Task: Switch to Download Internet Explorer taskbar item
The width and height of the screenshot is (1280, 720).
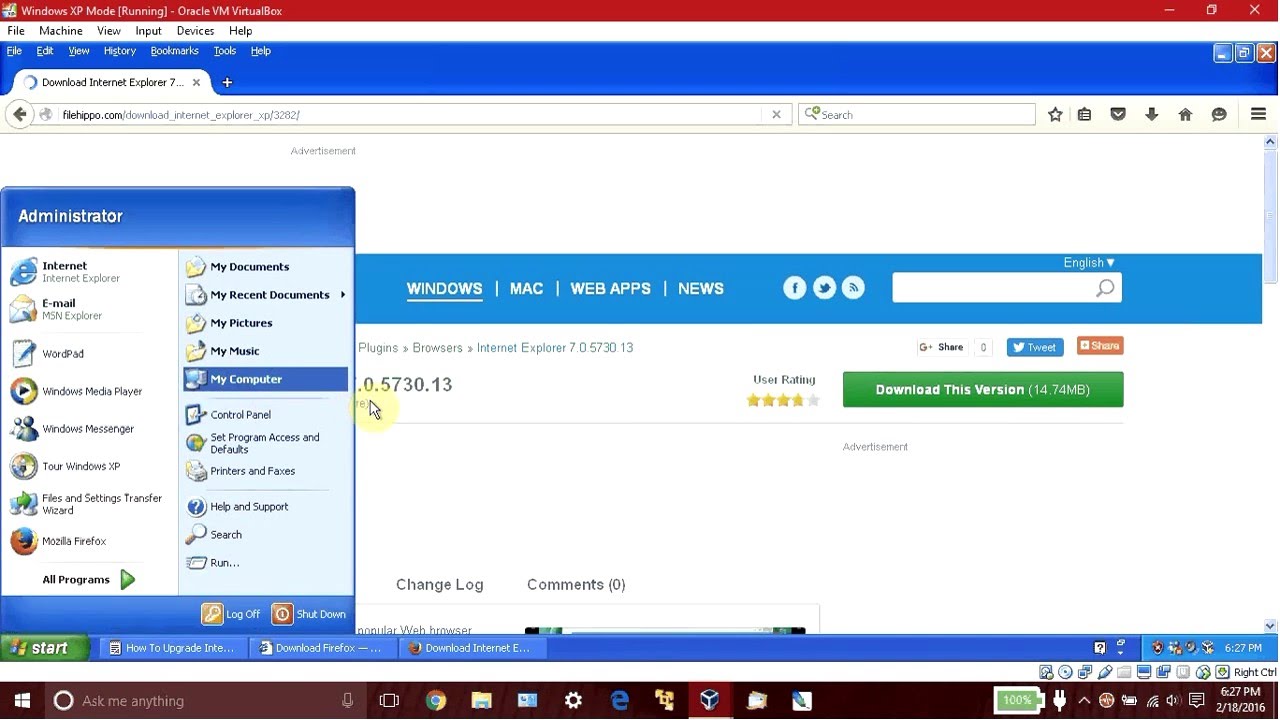Action: (x=472, y=648)
